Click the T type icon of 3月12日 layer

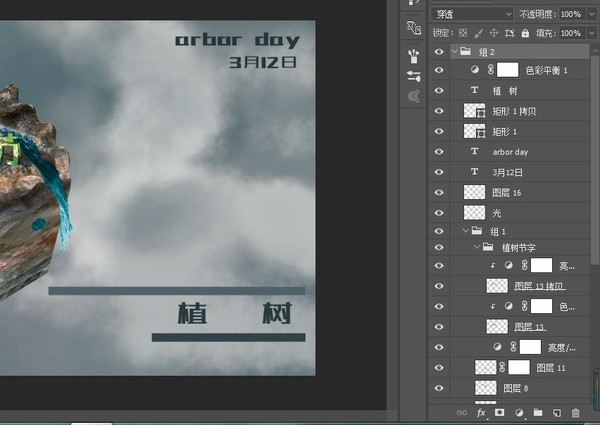[x=474, y=171]
